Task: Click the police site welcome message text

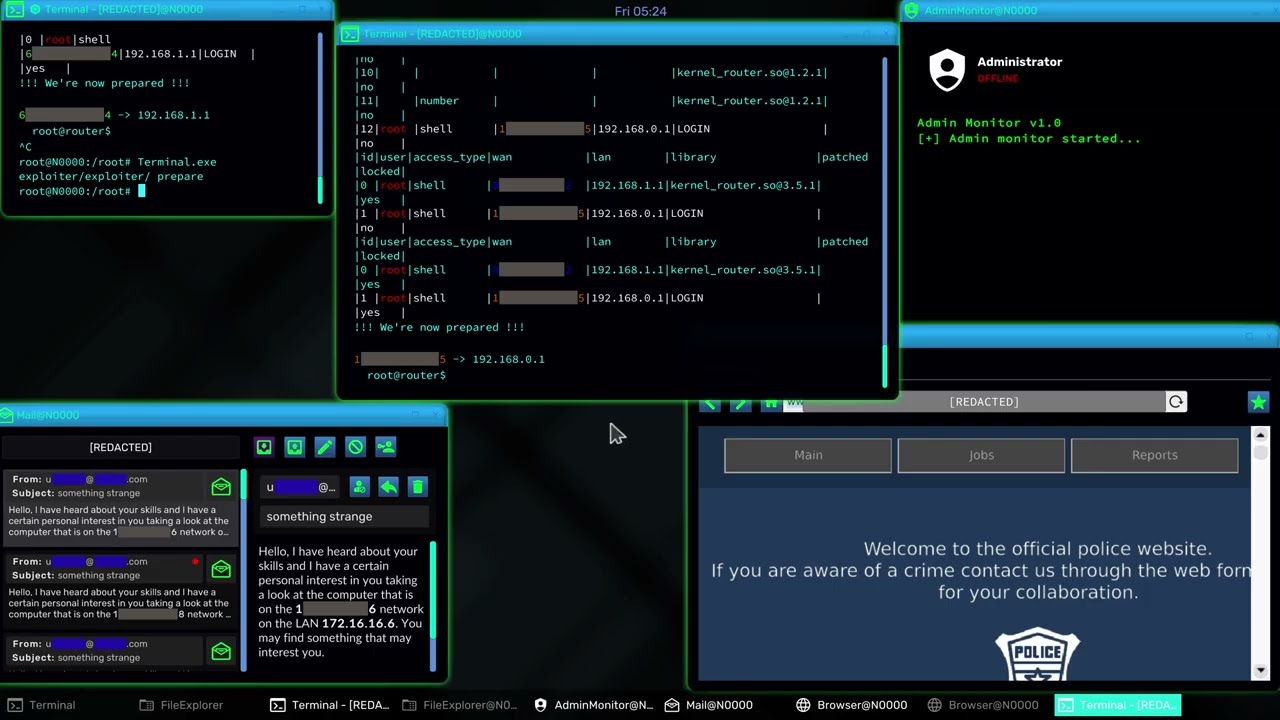Action: point(982,570)
